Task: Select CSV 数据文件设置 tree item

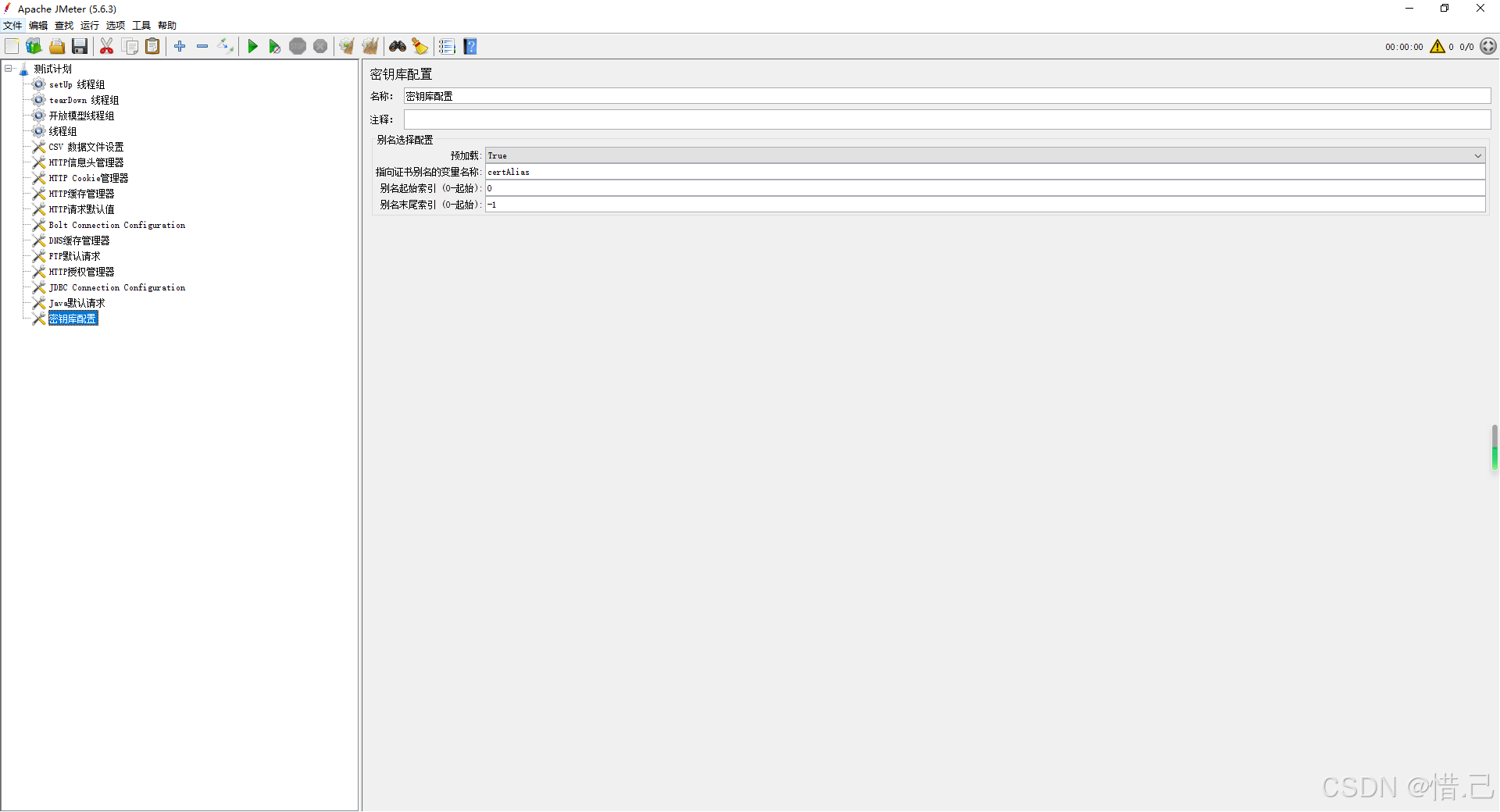Action: pyautogui.click(x=86, y=147)
